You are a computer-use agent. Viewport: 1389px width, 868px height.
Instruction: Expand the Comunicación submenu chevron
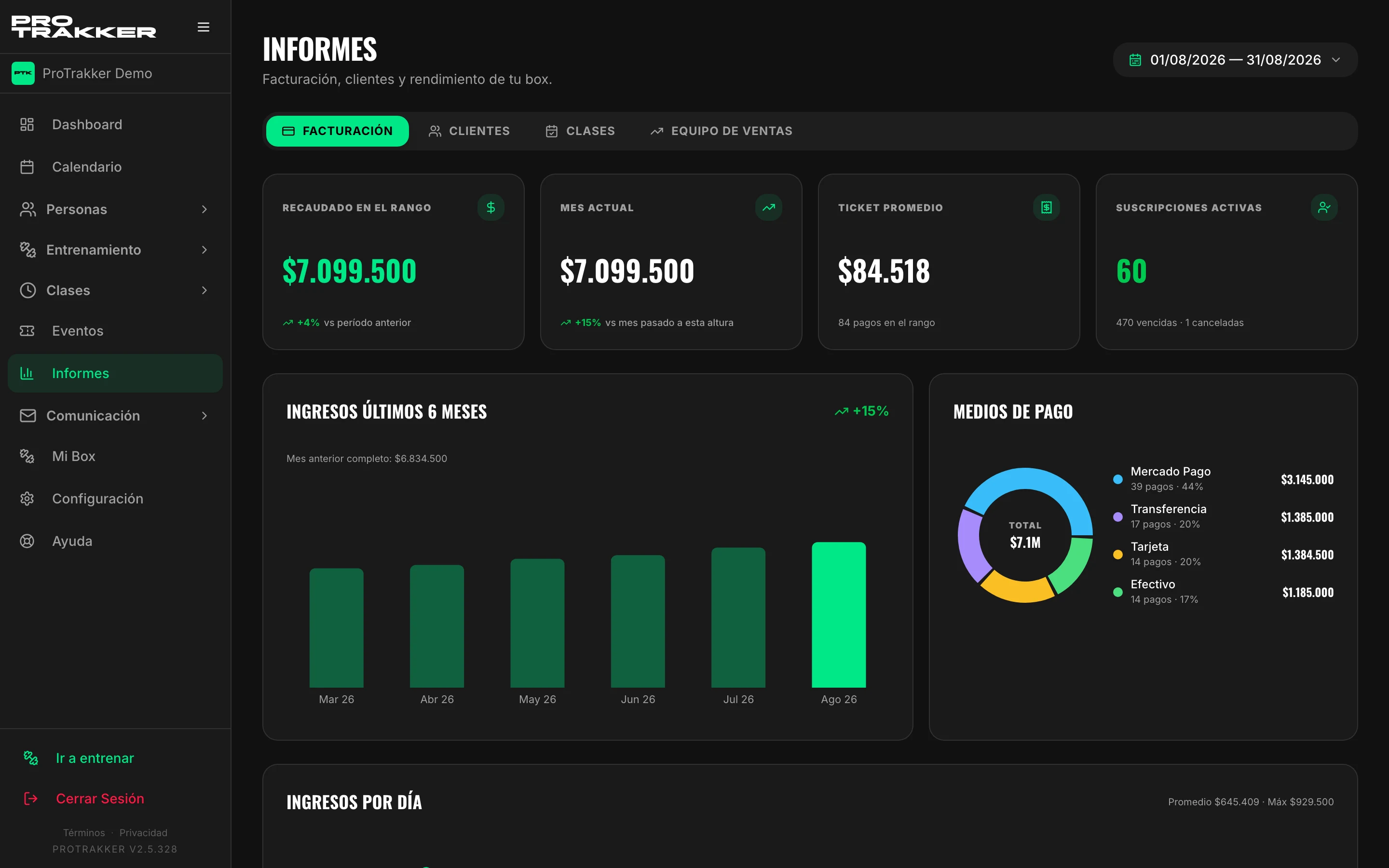204,416
